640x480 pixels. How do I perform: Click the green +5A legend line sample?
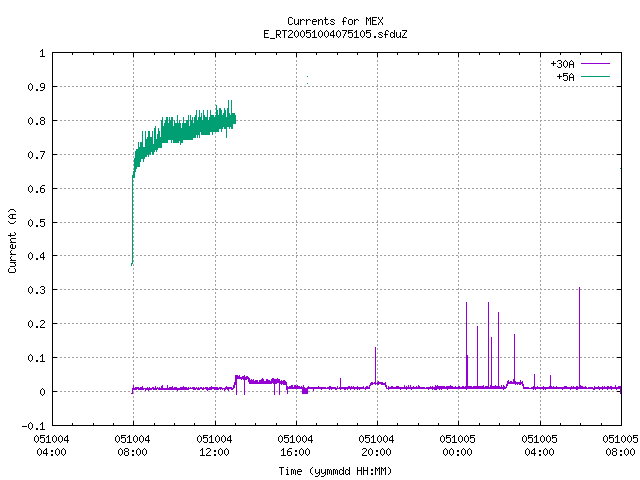tap(595, 76)
